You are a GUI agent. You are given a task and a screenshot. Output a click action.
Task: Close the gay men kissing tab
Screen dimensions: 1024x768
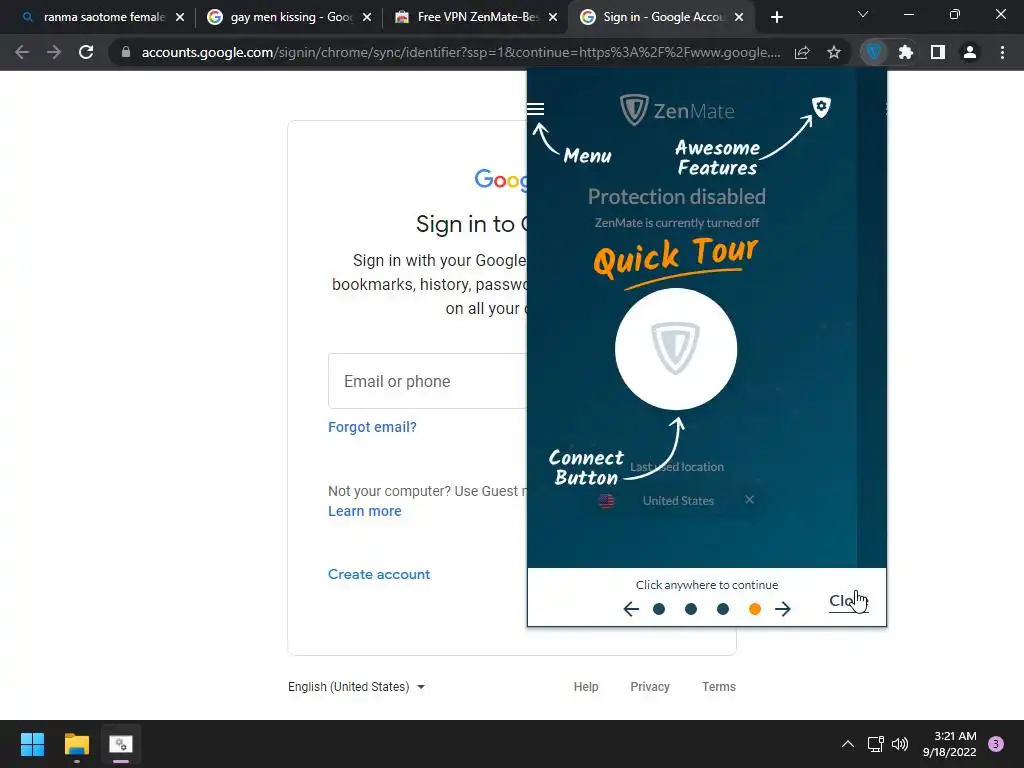[367, 17]
